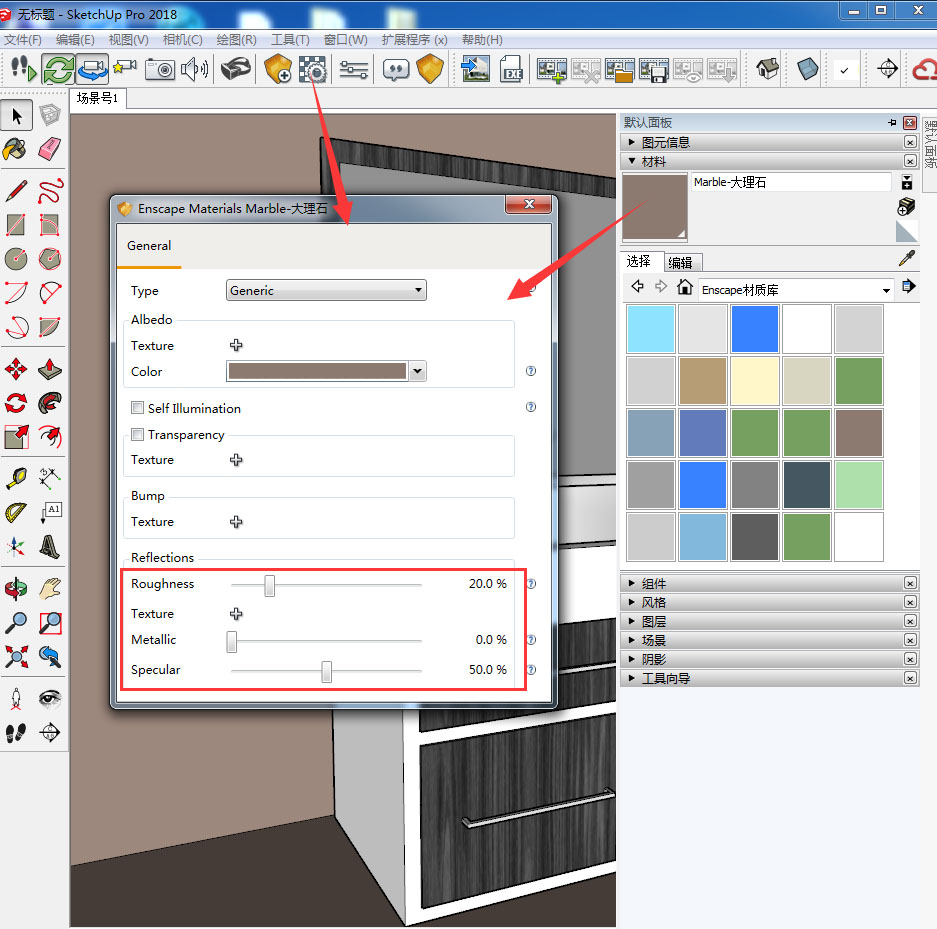Enable the Transparency checkbox

138,435
